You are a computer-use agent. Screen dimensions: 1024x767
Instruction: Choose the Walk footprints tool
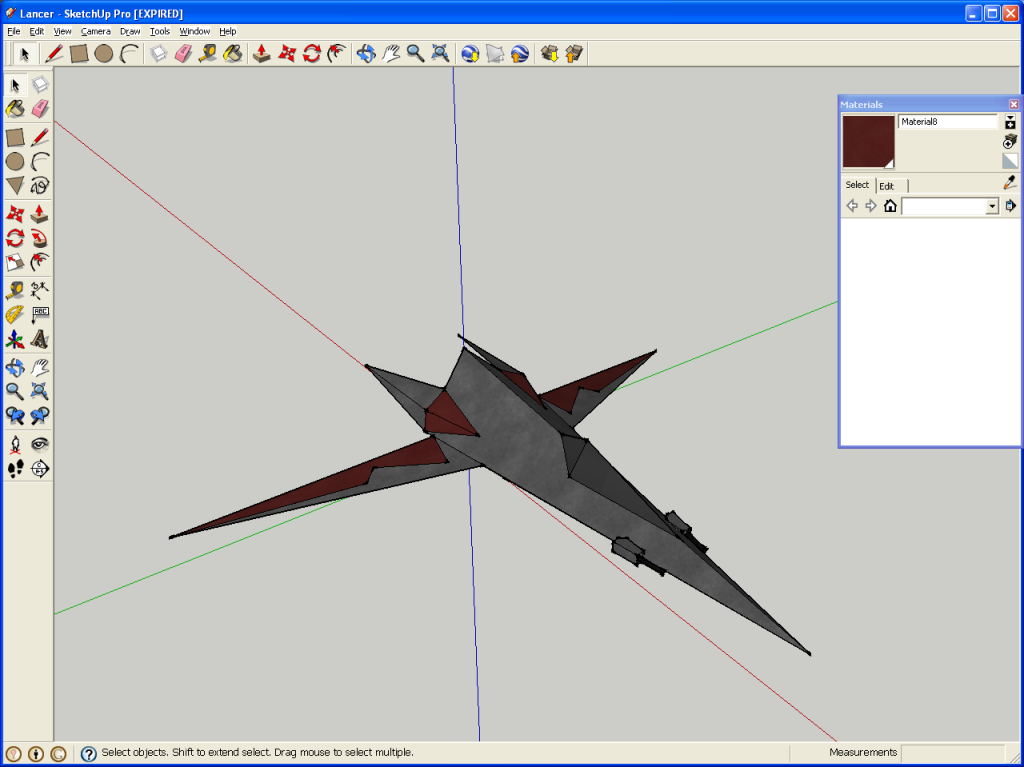15,469
